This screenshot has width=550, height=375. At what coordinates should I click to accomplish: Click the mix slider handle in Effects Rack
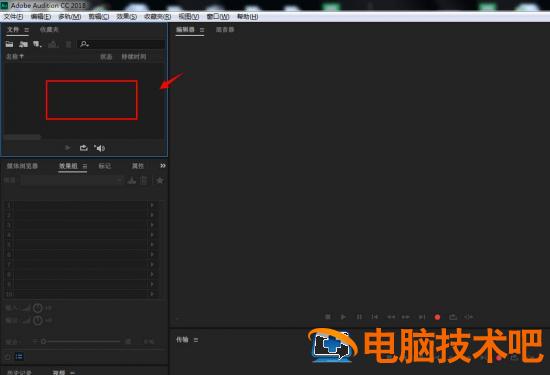point(43,341)
